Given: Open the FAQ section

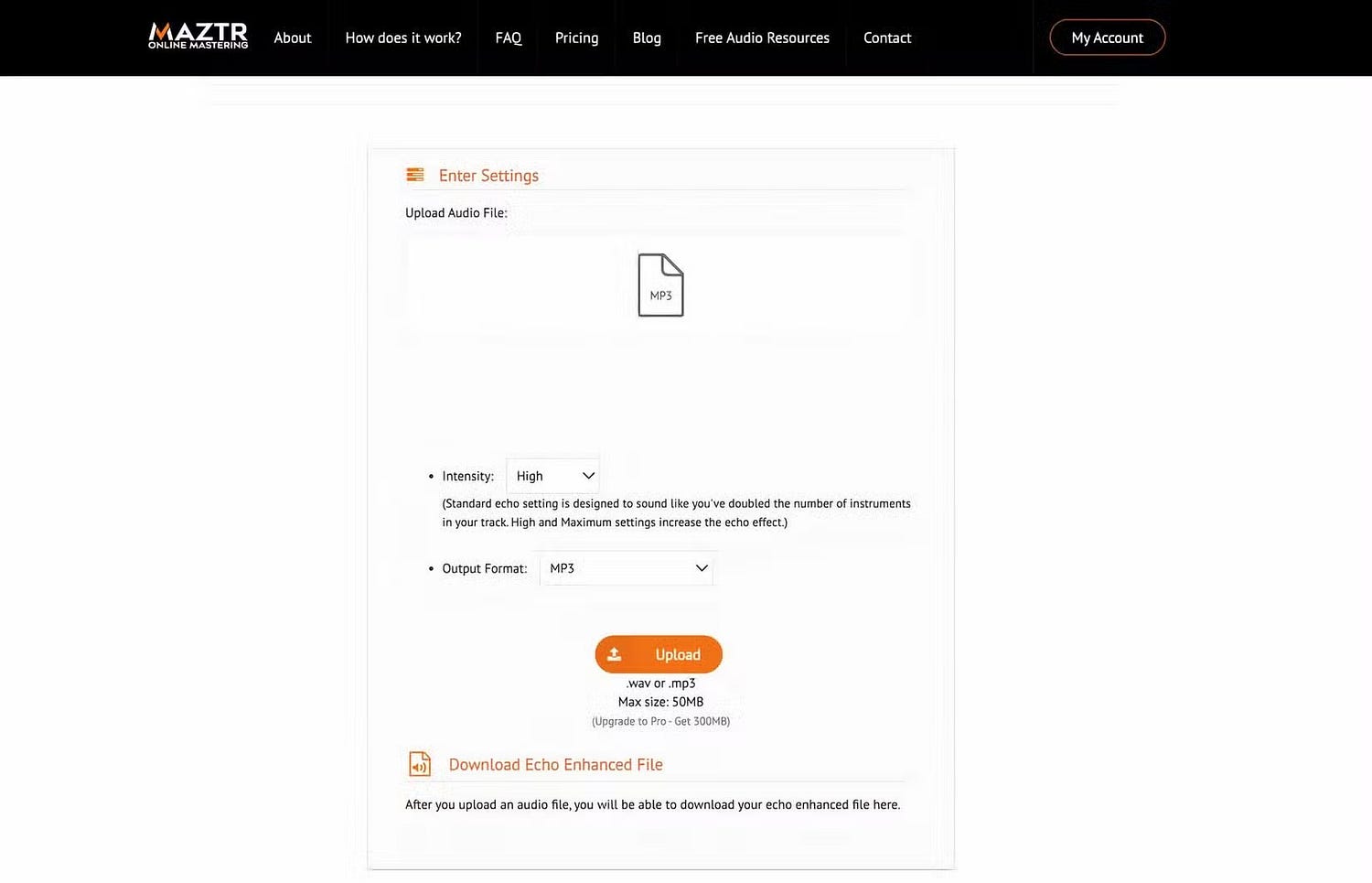Looking at the screenshot, I should pyautogui.click(x=509, y=38).
